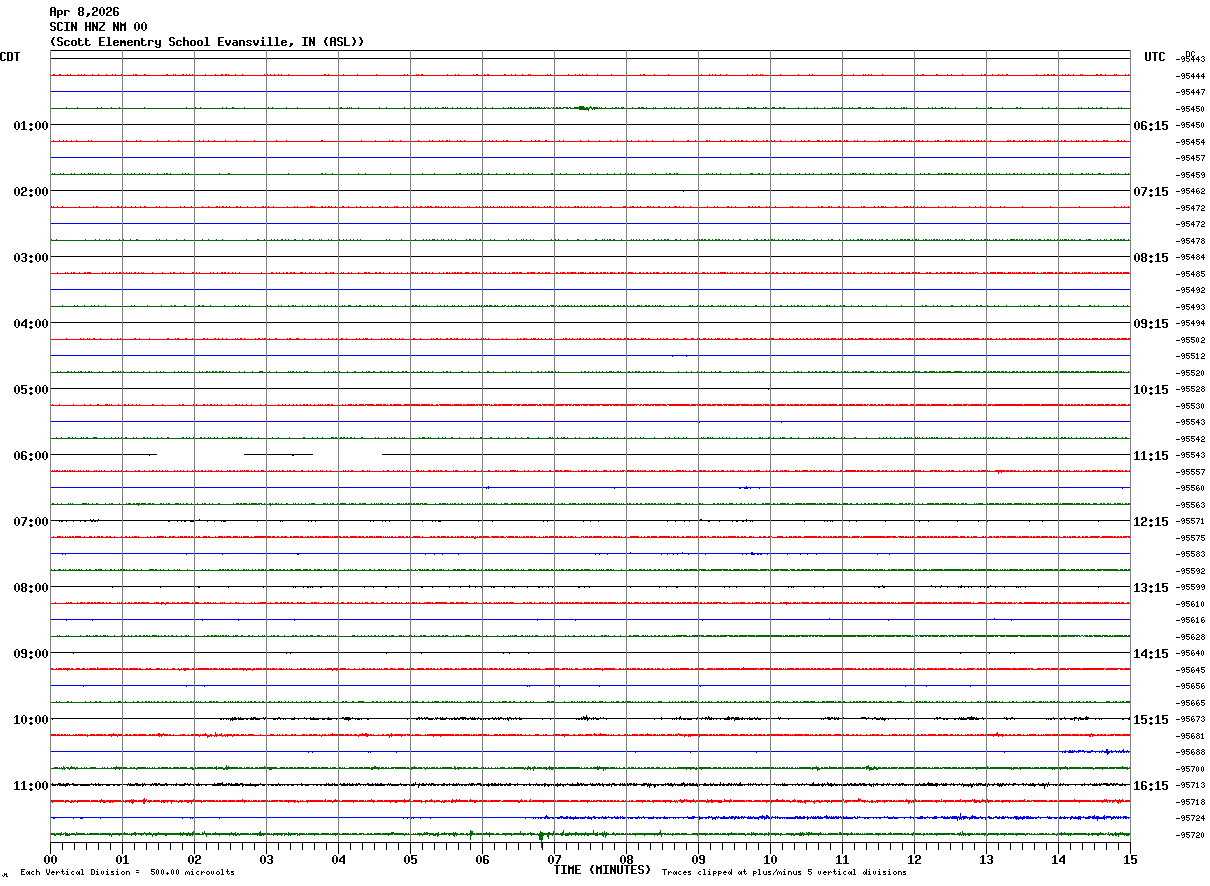Click minute tick label '05' on time axis
Image resolution: width=1210 pixels, height=886 pixels.
point(410,859)
